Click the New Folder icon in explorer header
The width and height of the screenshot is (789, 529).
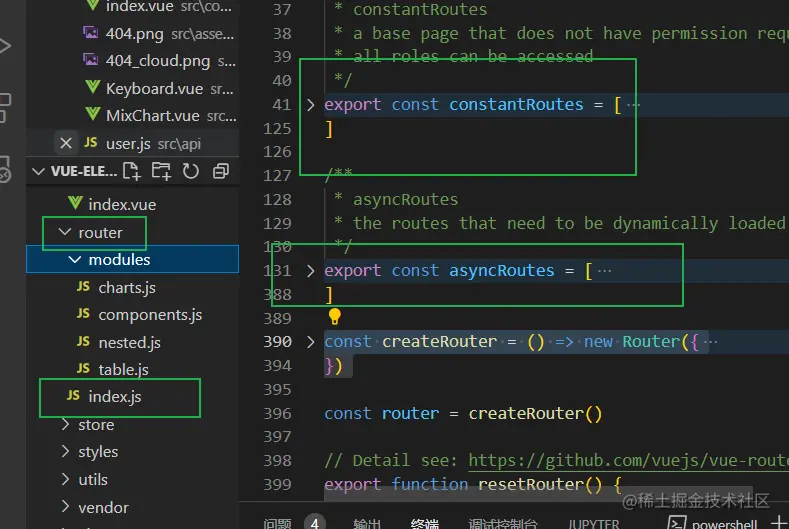(162, 171)
